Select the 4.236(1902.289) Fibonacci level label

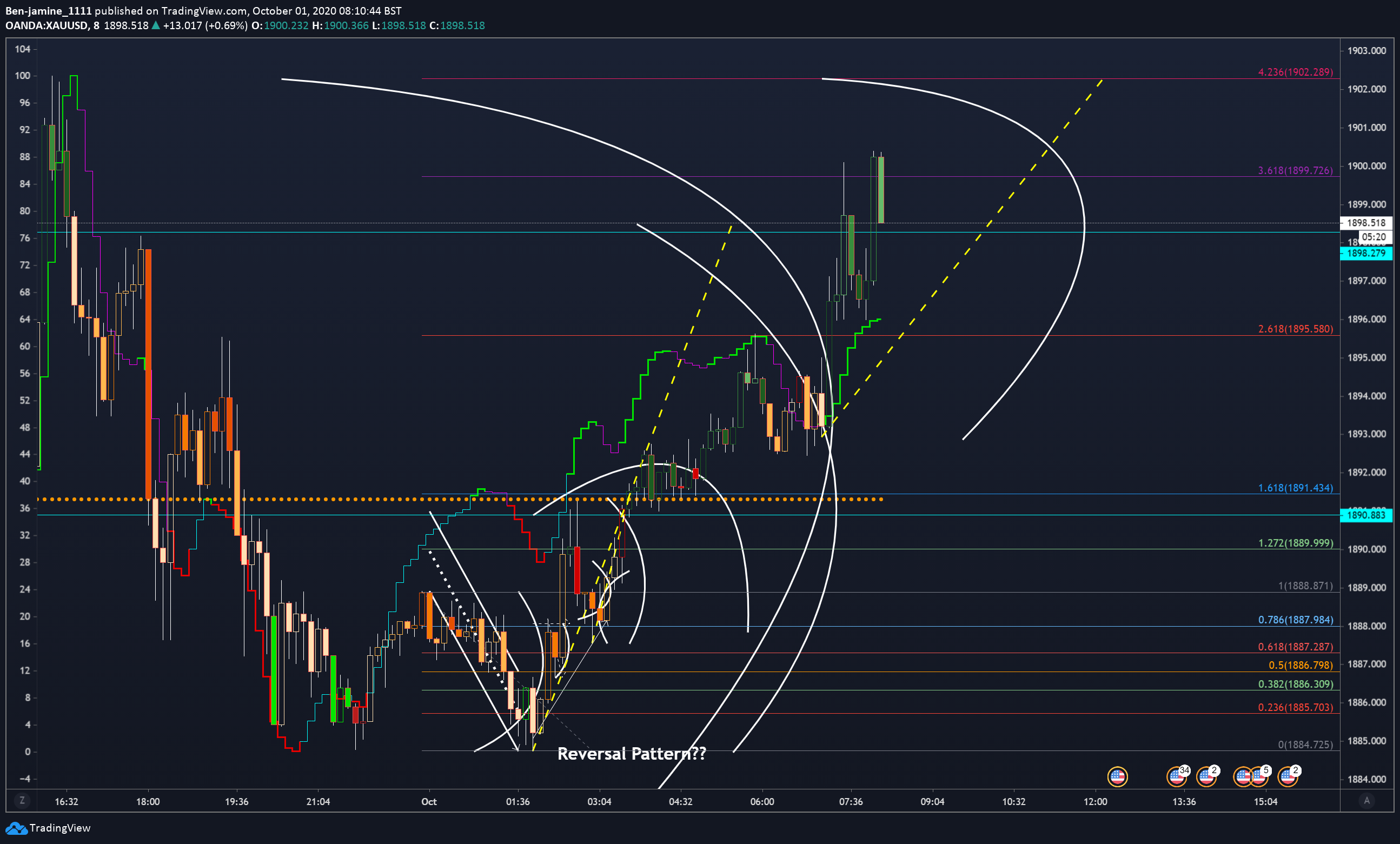[x=1296, y=72]
